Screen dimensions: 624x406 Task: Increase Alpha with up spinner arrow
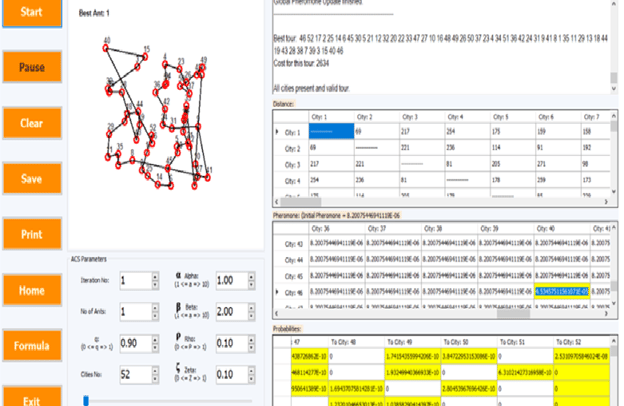[252, 277]
